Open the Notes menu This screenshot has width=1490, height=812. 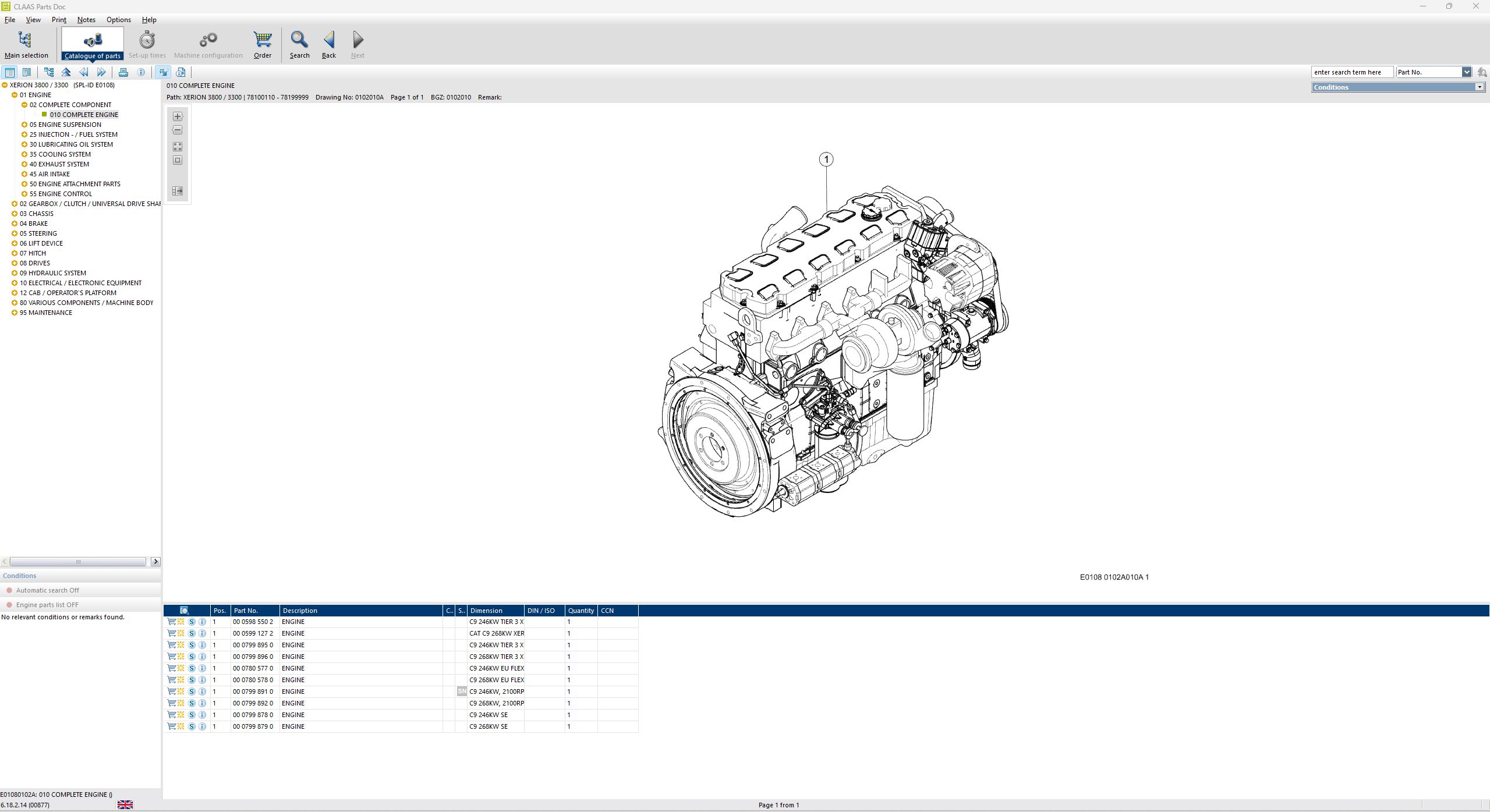(x=86, y=20)
